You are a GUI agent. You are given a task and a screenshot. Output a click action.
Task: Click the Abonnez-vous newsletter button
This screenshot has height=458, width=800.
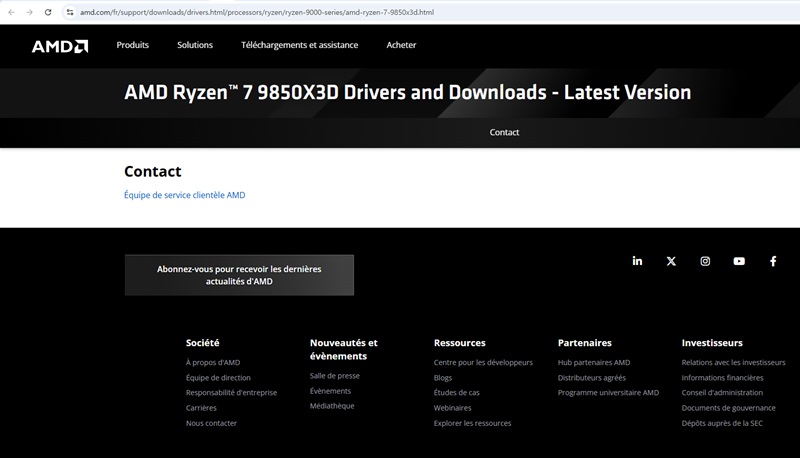coord(239,275)
